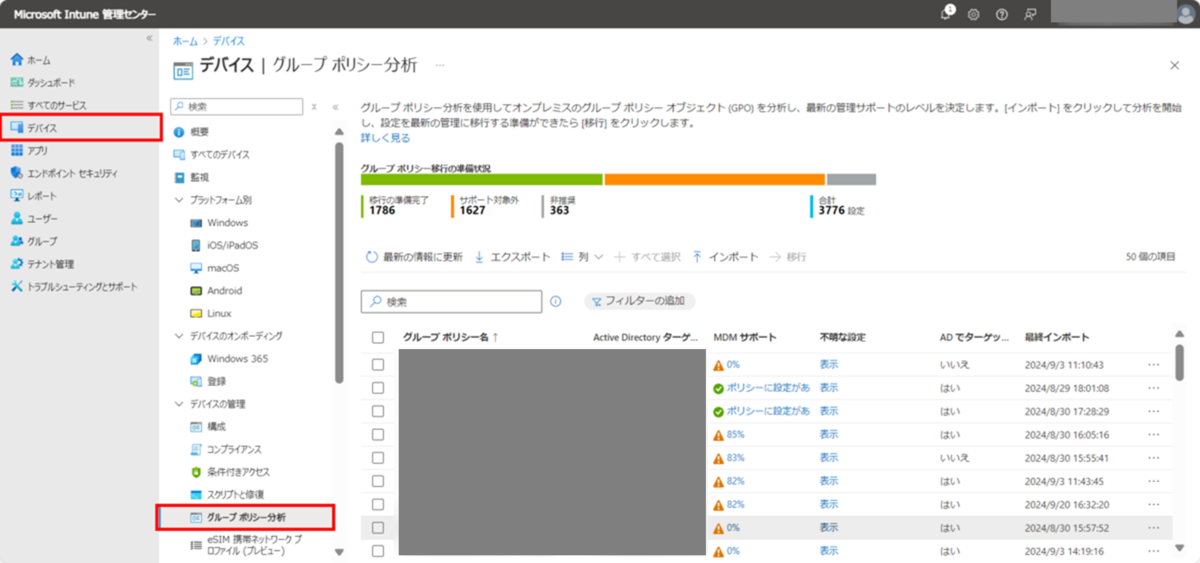Screen dimensions: 1200x563
Task: Check the row imported 2024/9/3 11:10:43
Action: click(378, 365)
